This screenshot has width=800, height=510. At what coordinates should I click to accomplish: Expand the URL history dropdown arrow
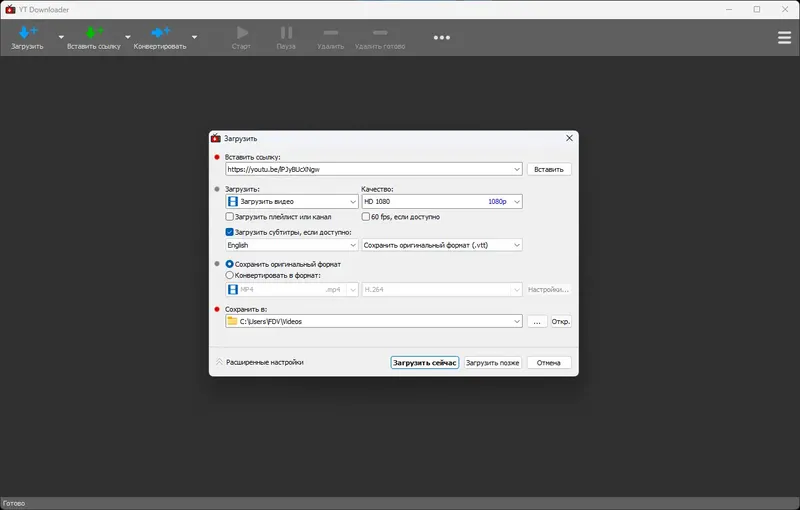coord(516,169)
